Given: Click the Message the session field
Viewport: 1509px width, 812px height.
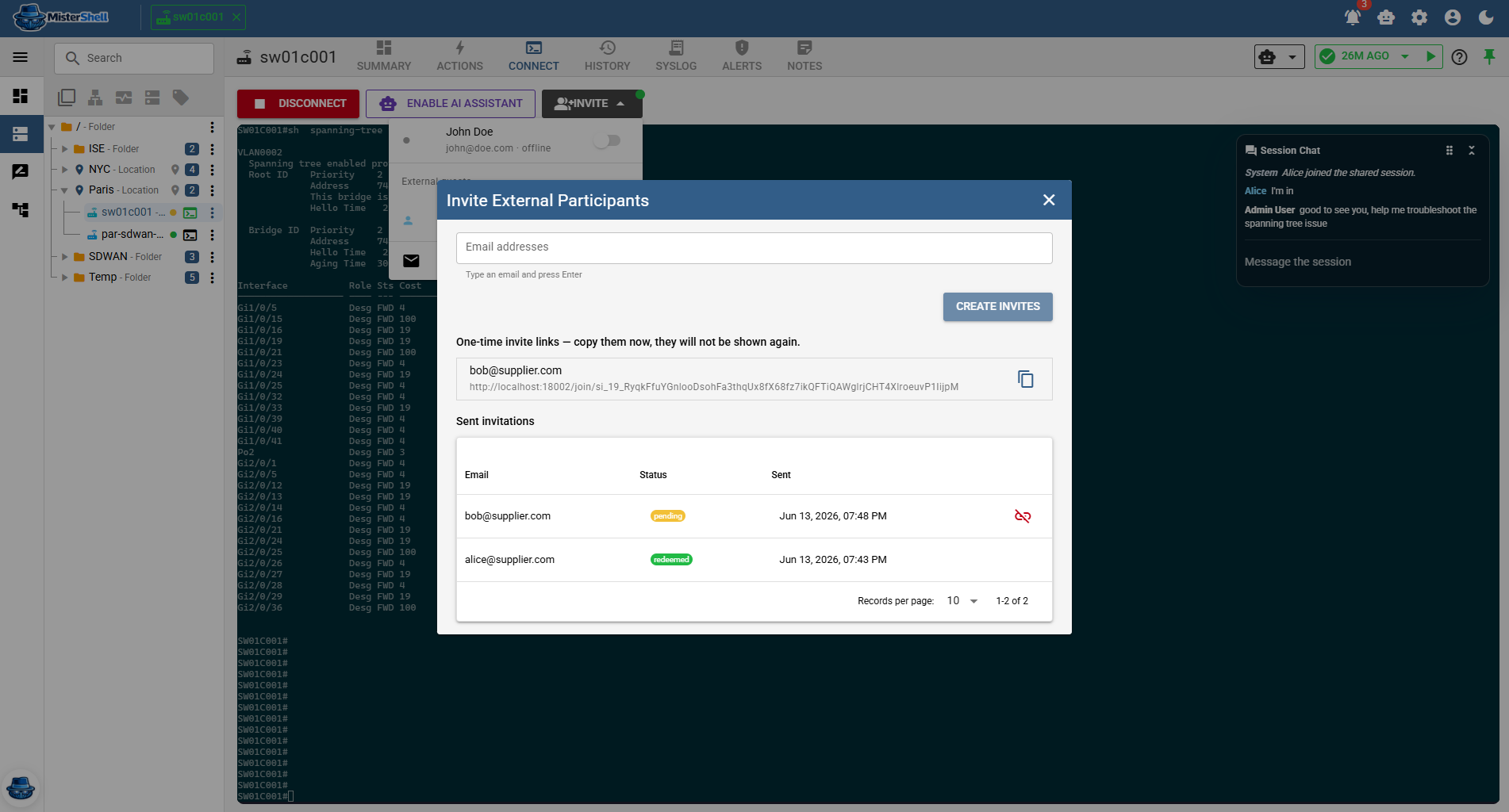Looking at the screenshot, I should click(x=1362, y=262).
